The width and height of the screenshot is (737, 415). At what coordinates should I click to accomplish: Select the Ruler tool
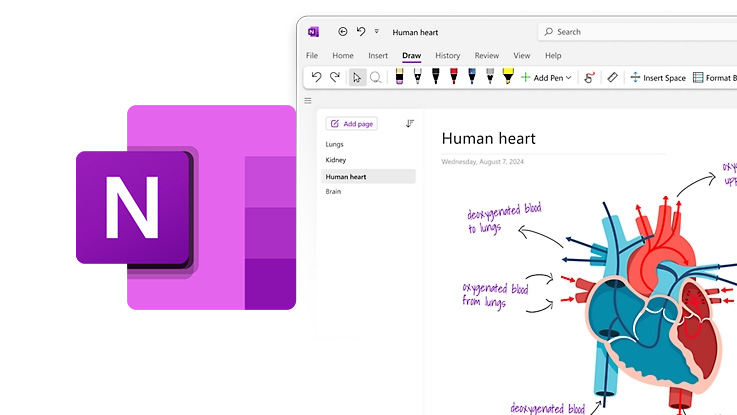pos(612,77)
